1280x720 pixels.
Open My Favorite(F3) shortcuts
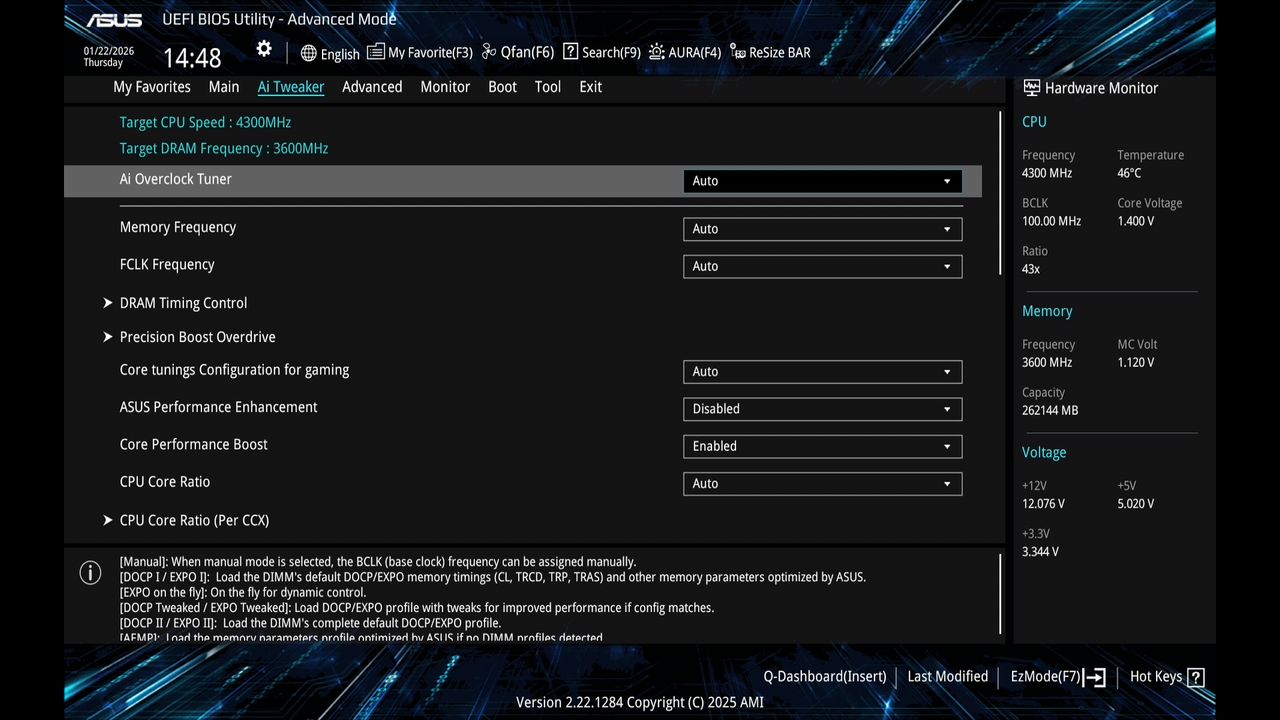coord(419,52)
